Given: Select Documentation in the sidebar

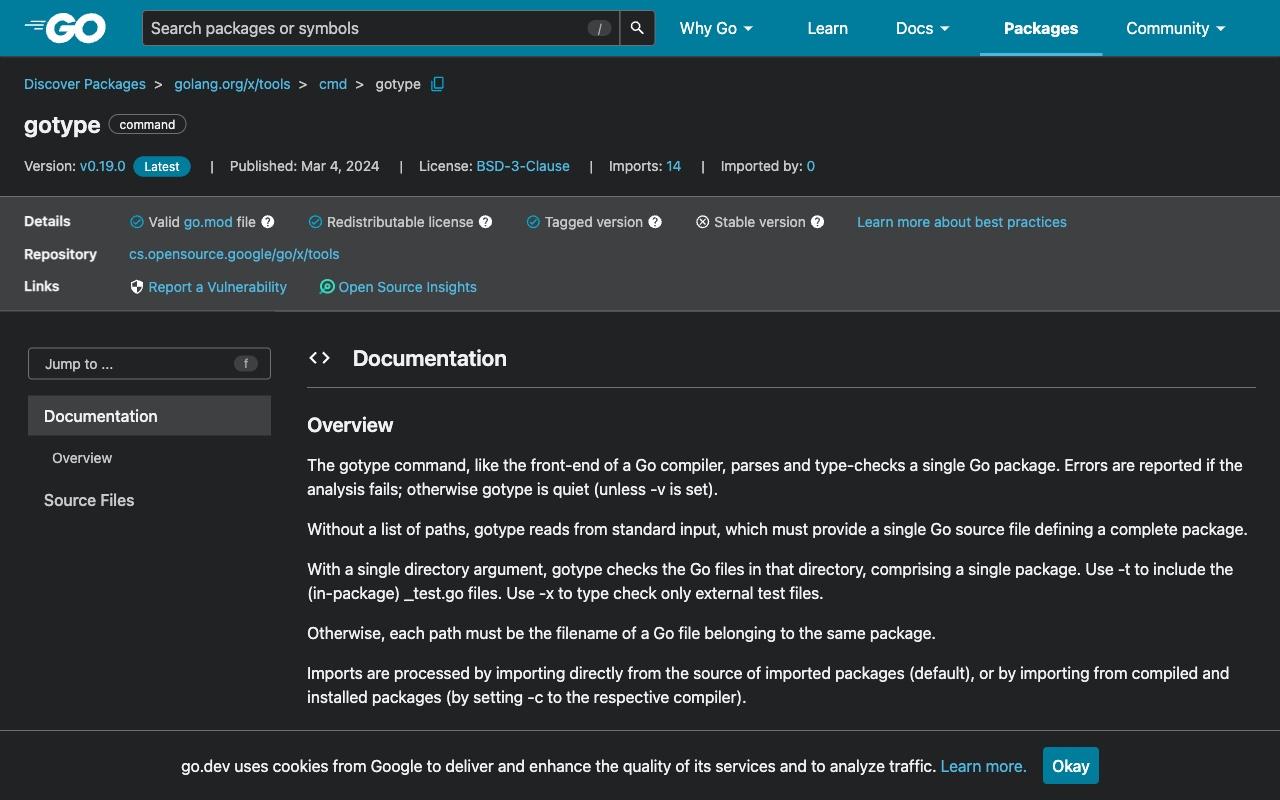Looking at the screenshot, I should 149,416.
